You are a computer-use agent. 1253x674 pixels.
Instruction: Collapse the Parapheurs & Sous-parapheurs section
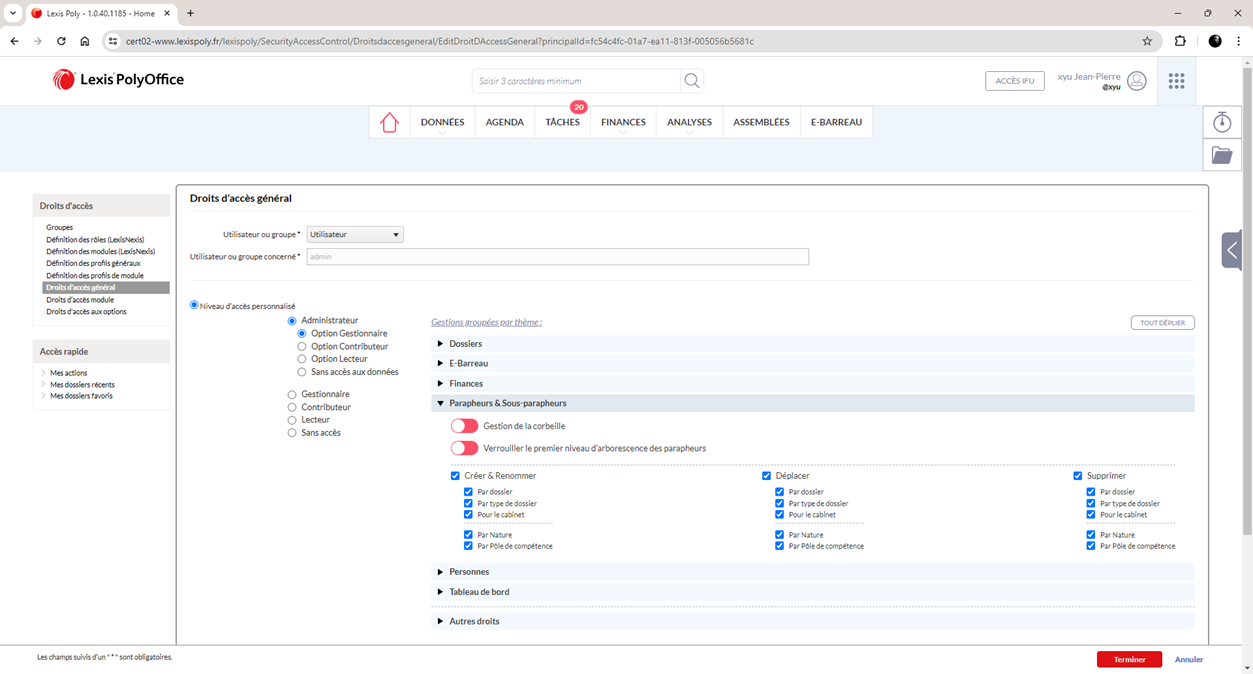pyautogui.click(x=813, y=404)
